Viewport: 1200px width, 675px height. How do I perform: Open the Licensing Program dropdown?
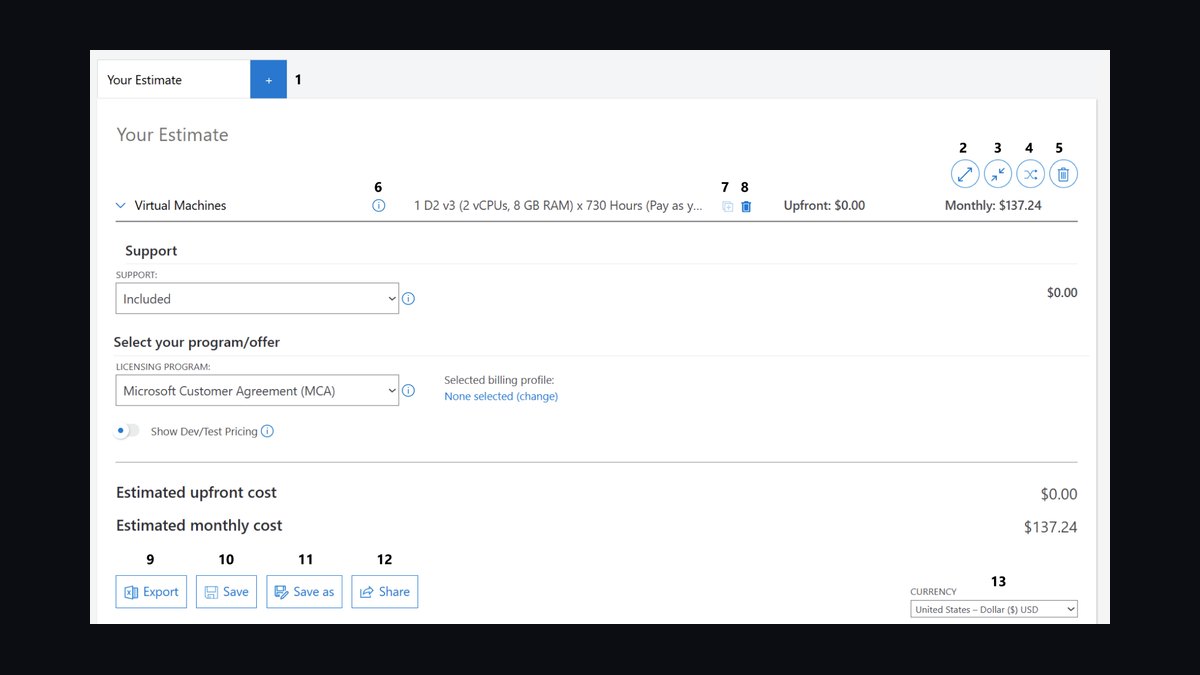coord(257,390)
